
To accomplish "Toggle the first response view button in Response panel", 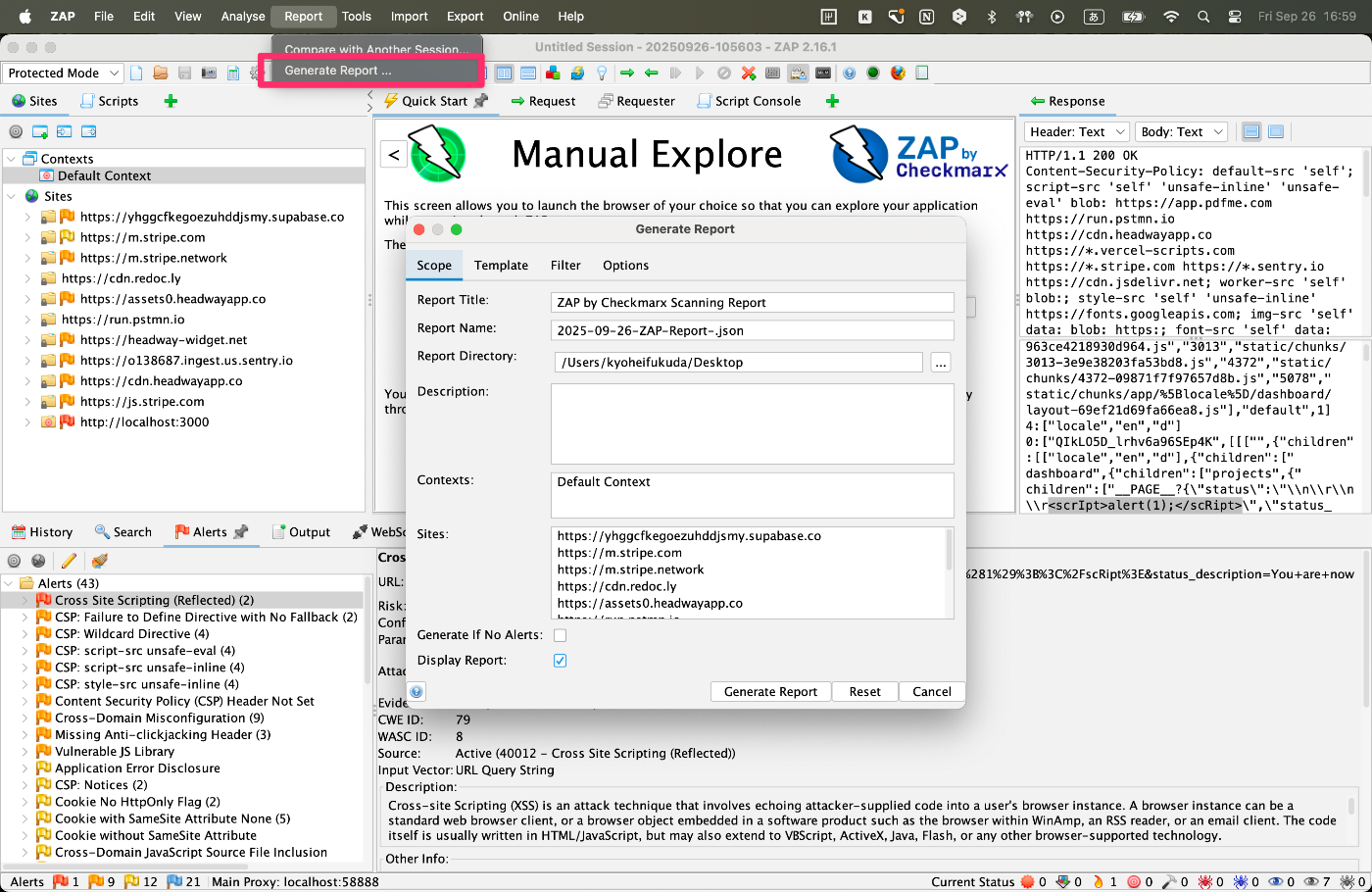I will 1251,131.
